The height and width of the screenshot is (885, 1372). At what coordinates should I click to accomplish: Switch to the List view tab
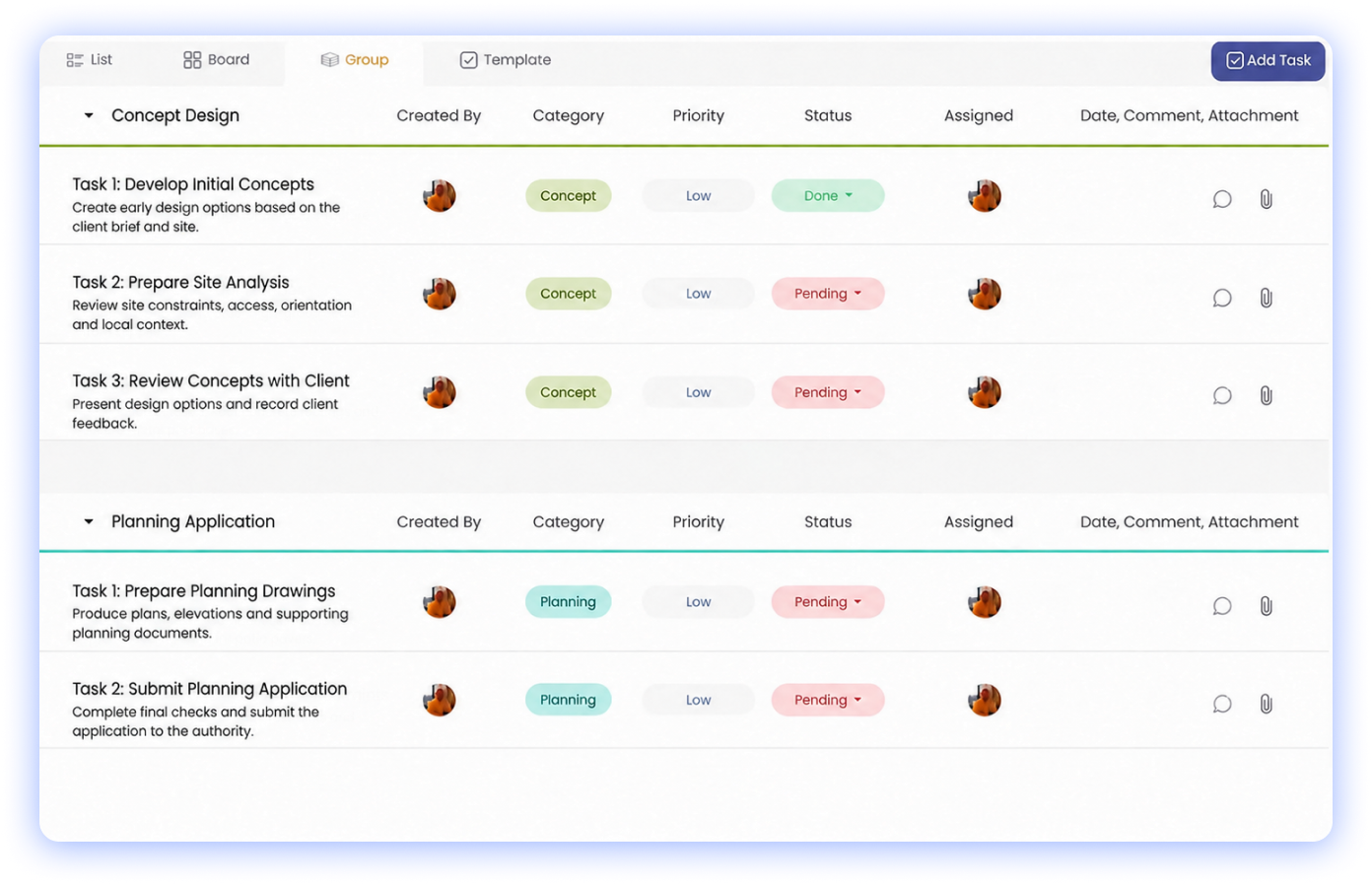(90, 60)
